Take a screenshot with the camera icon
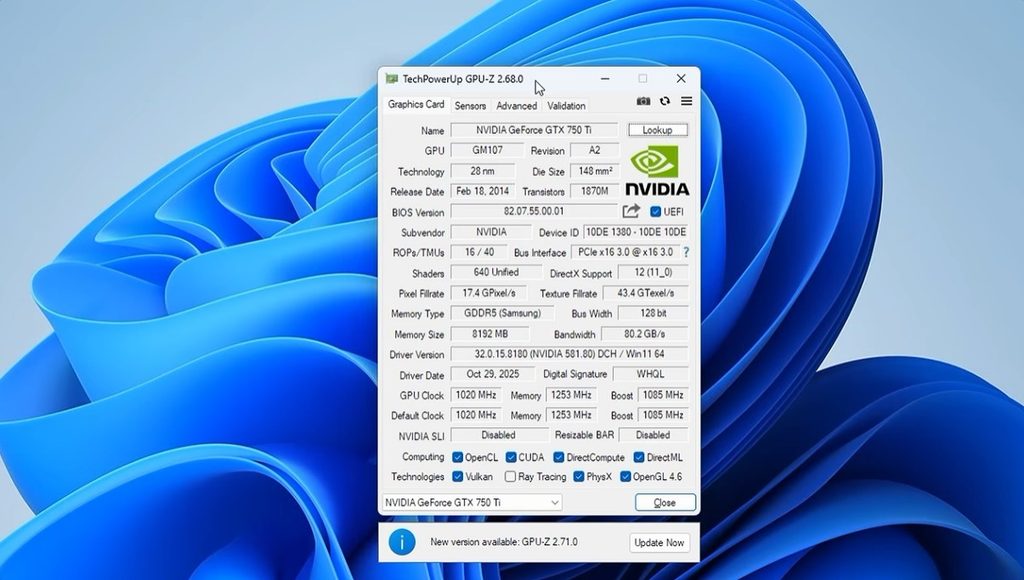Image resolution: width=1024 pixels, height=580 pixels. coord(643,101)
